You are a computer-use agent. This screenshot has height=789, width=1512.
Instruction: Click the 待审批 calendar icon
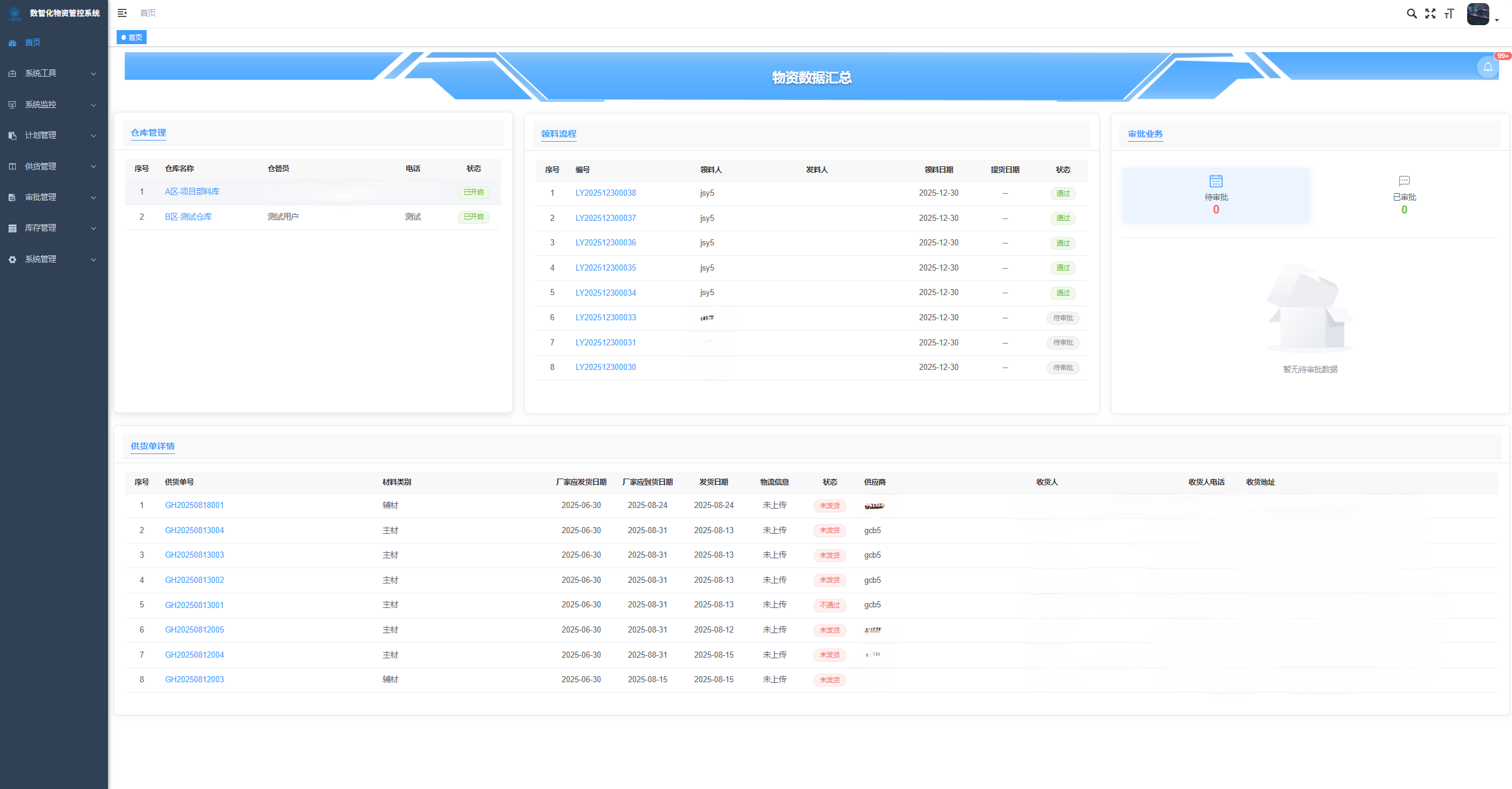1216,181
